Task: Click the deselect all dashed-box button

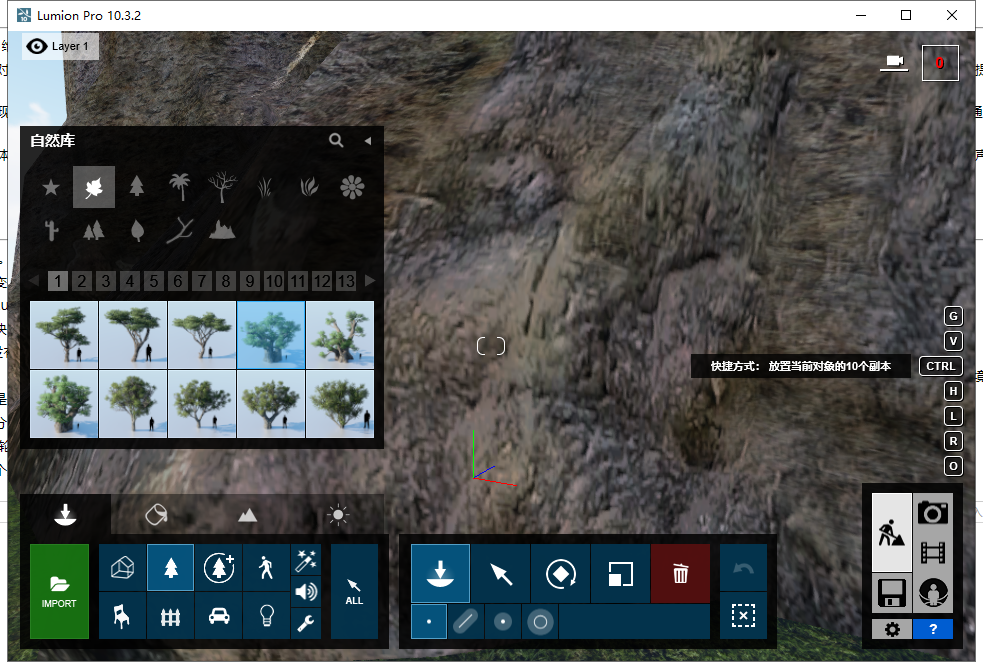Action: (x=744, y=616)
